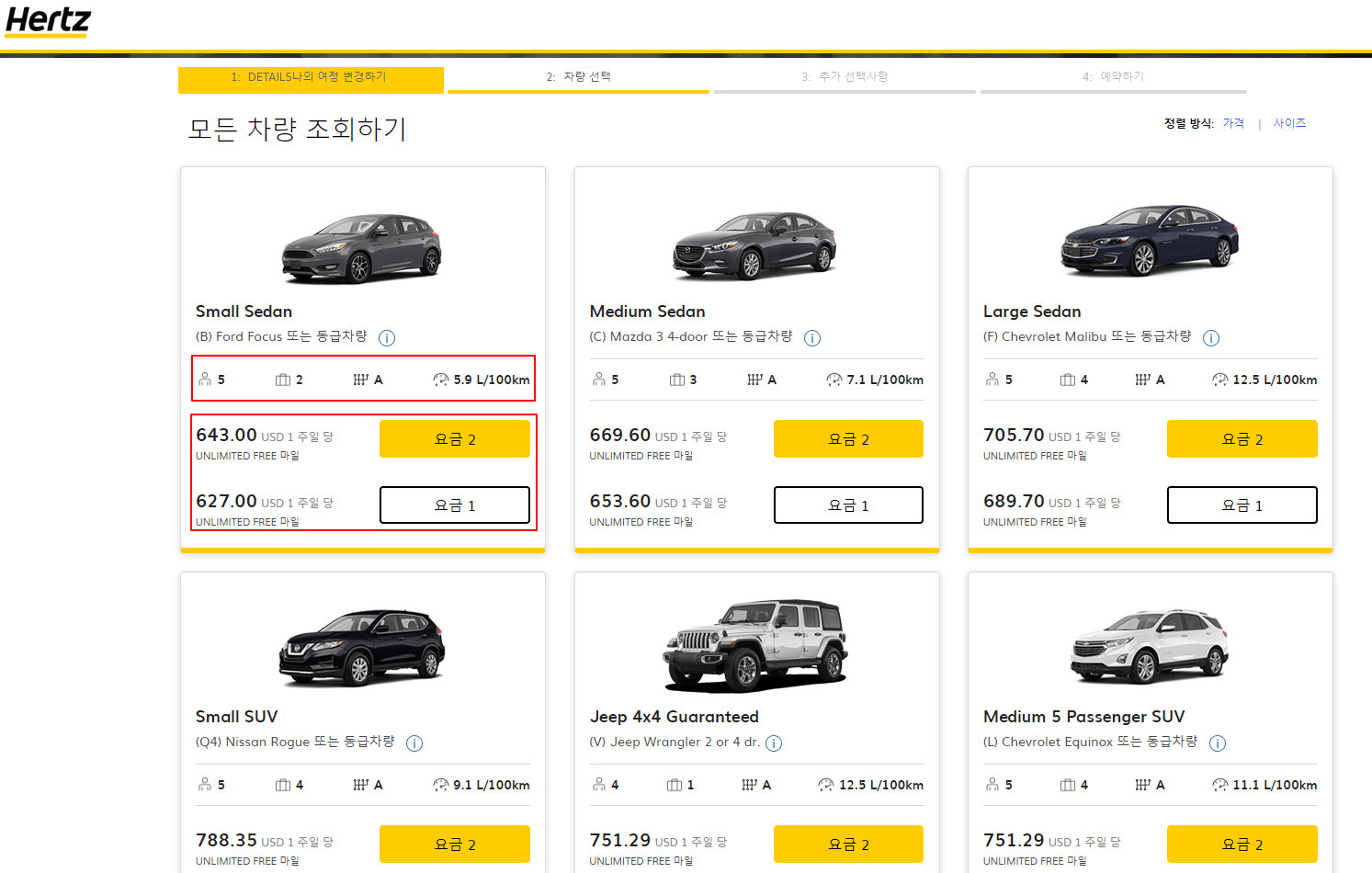The width and height of the screenshot is (1372, 873).
Task: Open info icon for Nissan Rogue
Action: tap(414, 743)
